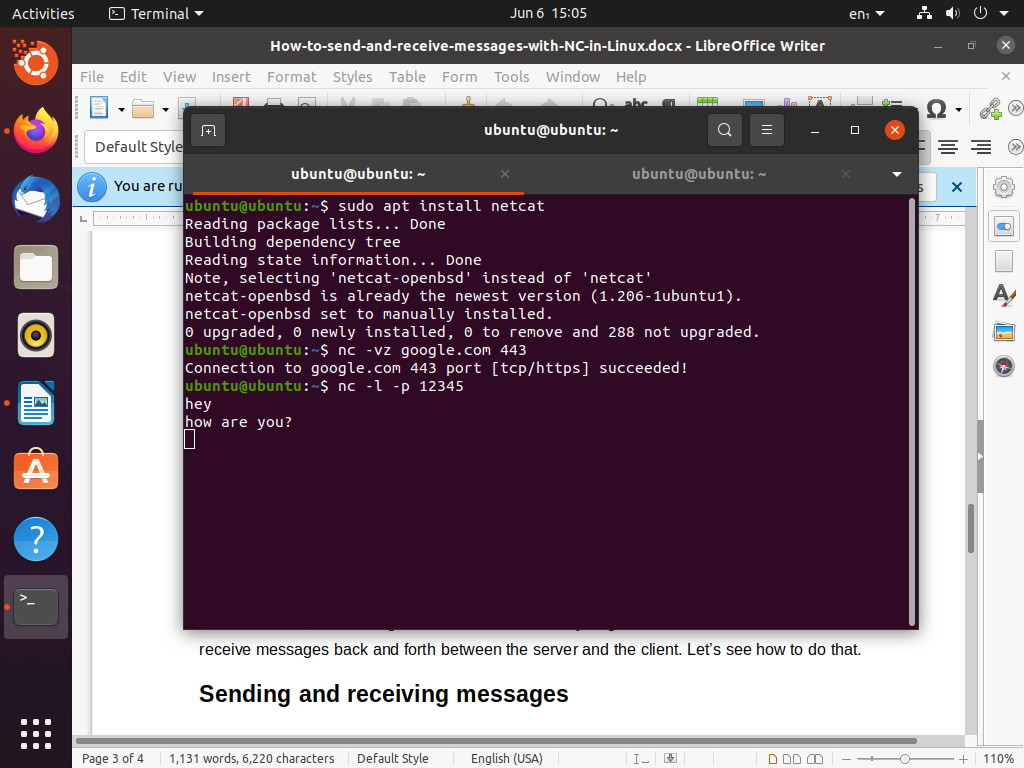
Task: Open the Navigator sidebar deck
Action: pos(1004,366)
